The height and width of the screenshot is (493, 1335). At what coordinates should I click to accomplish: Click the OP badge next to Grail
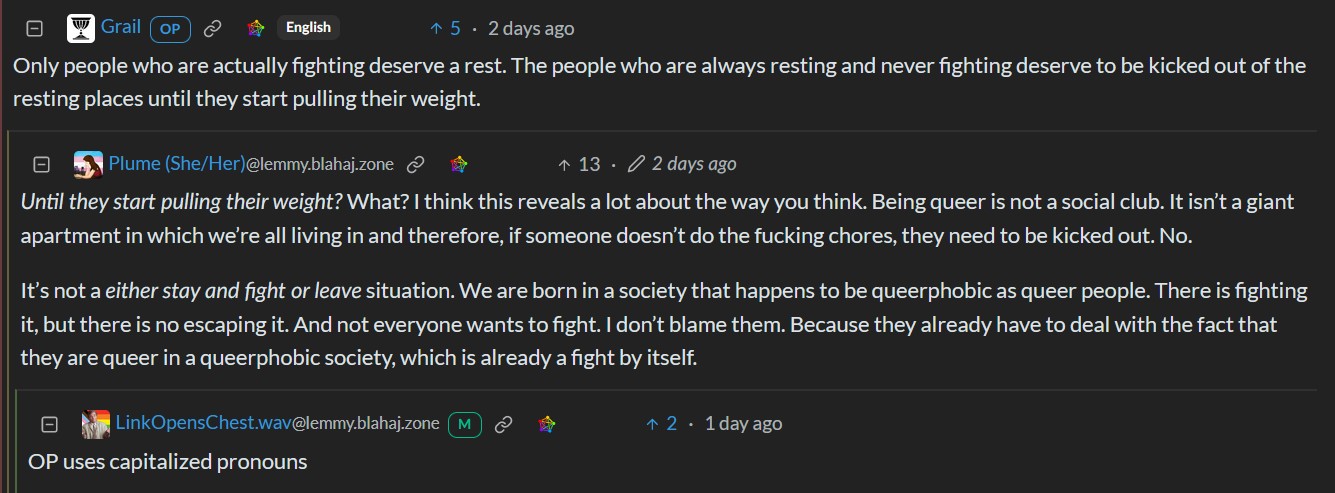click(x=170, y=29)
